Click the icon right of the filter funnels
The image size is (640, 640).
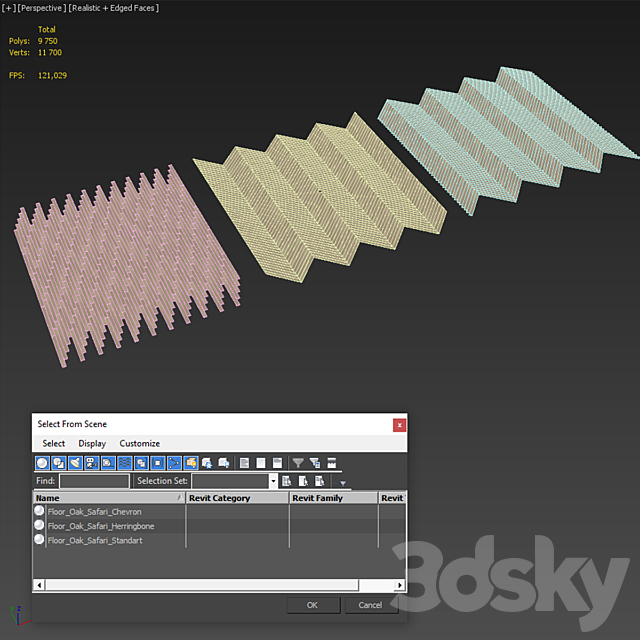coord(332,463)
